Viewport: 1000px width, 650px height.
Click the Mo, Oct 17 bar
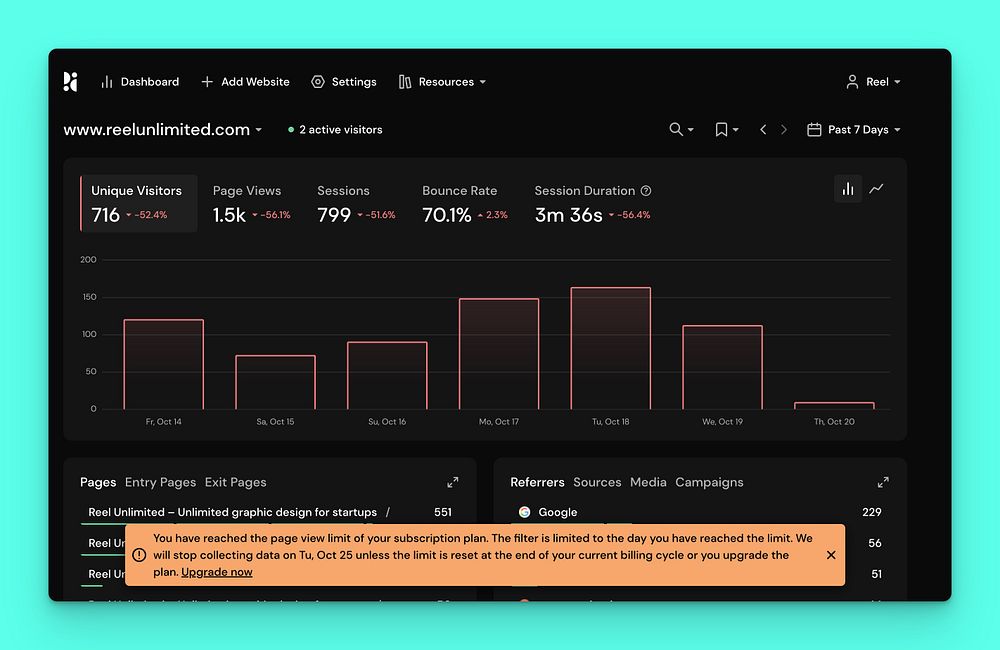point(499,354)
